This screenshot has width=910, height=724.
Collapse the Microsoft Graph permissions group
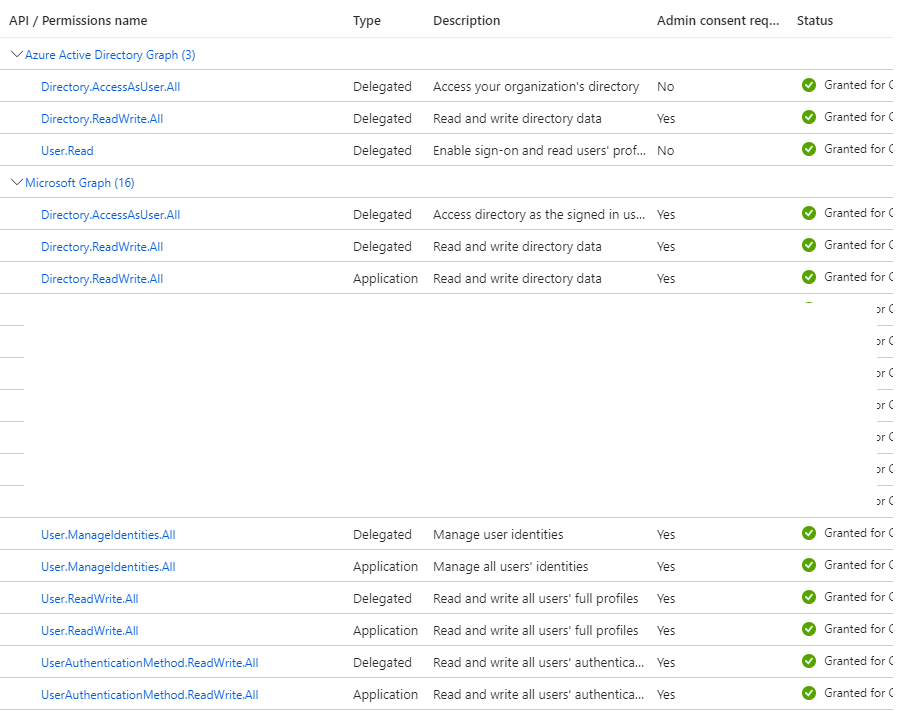16,183
